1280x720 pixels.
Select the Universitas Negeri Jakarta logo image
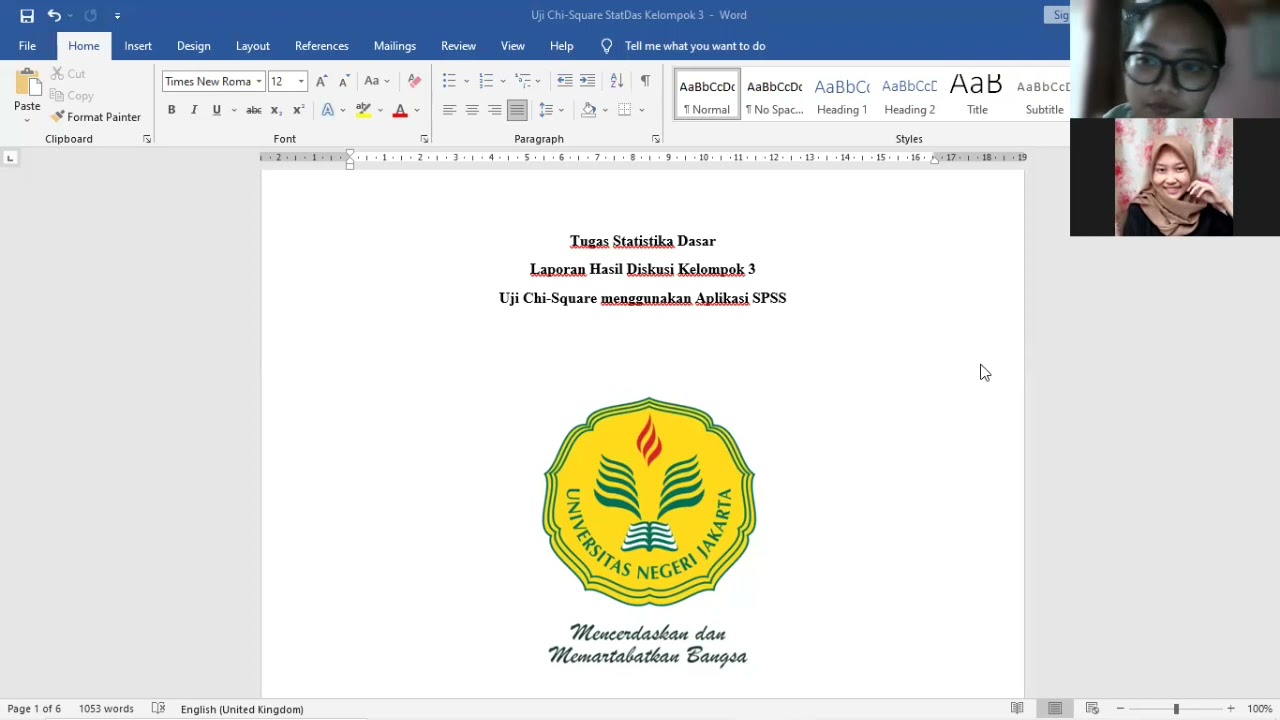coord(649,532)
